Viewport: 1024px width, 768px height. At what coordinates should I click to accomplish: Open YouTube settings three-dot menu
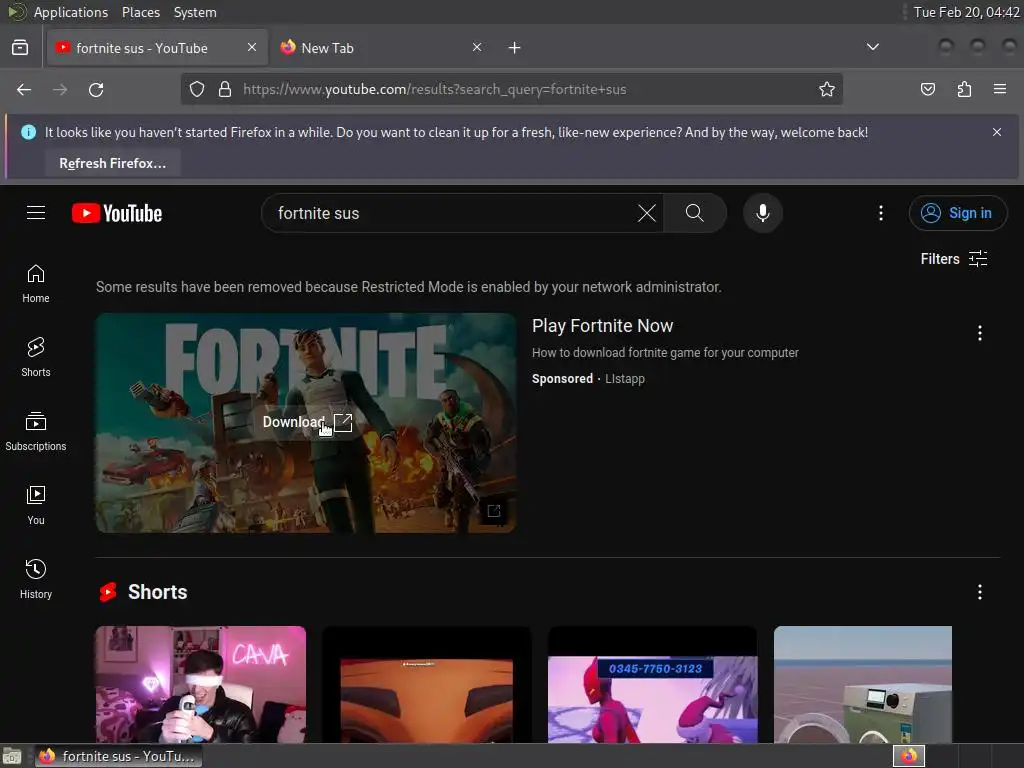coord(881,213)
